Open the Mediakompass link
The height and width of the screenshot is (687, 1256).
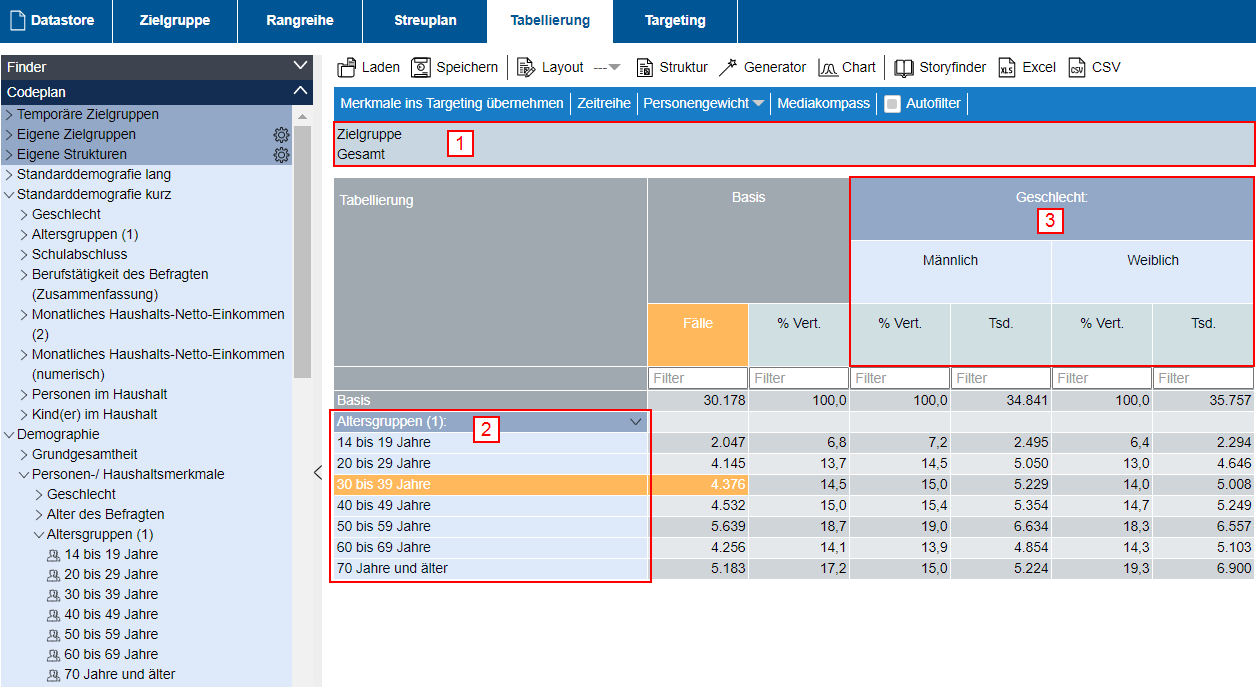tap(823, 103)
